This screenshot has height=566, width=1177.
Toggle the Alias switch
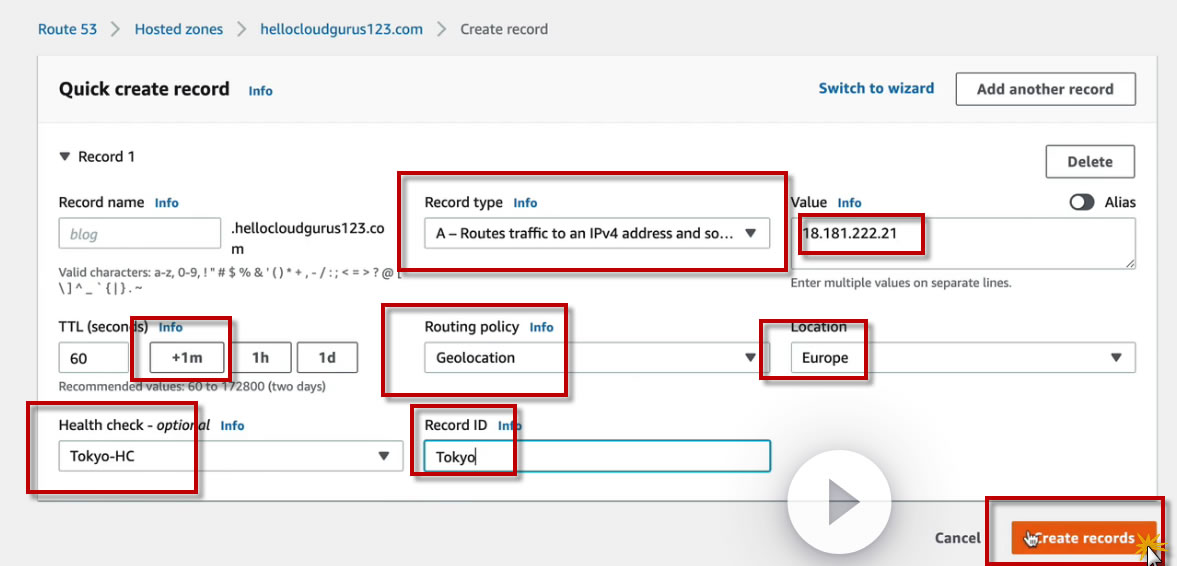click(x=1082, y=202)
